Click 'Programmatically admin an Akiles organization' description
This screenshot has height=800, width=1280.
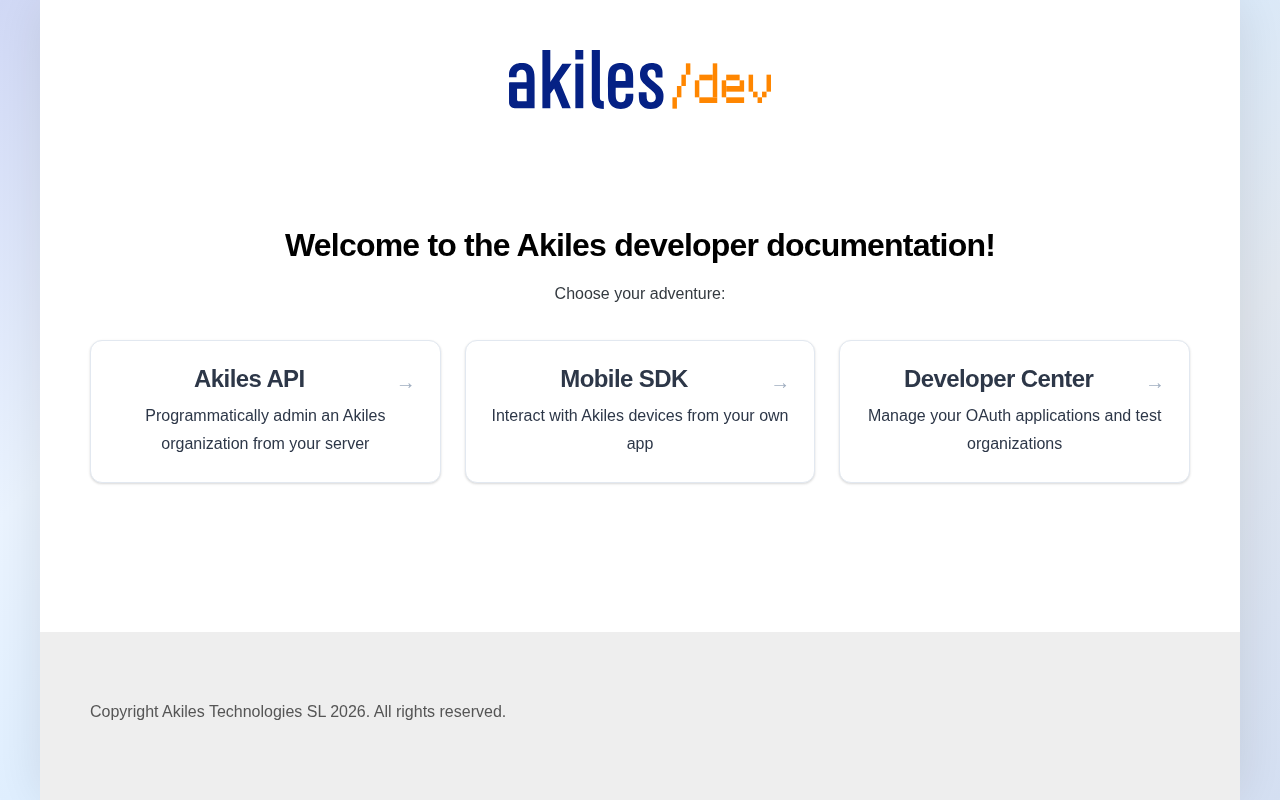point(265,430)
